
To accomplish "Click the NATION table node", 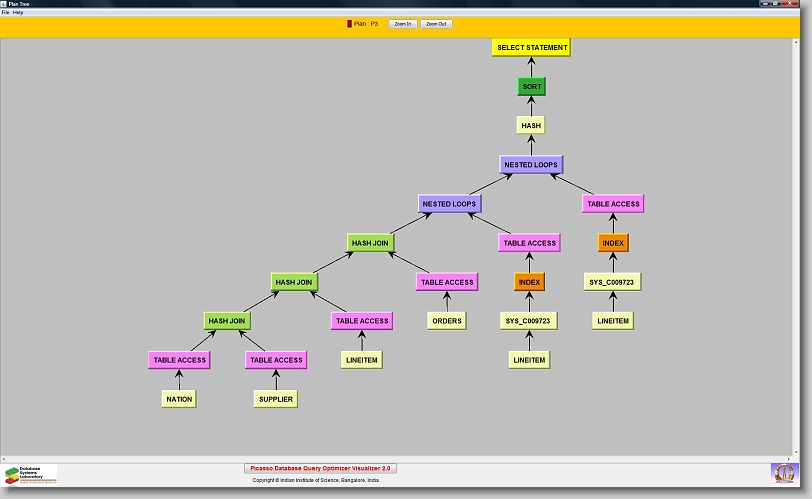I will pyautogui.click(x=178, y=398).
